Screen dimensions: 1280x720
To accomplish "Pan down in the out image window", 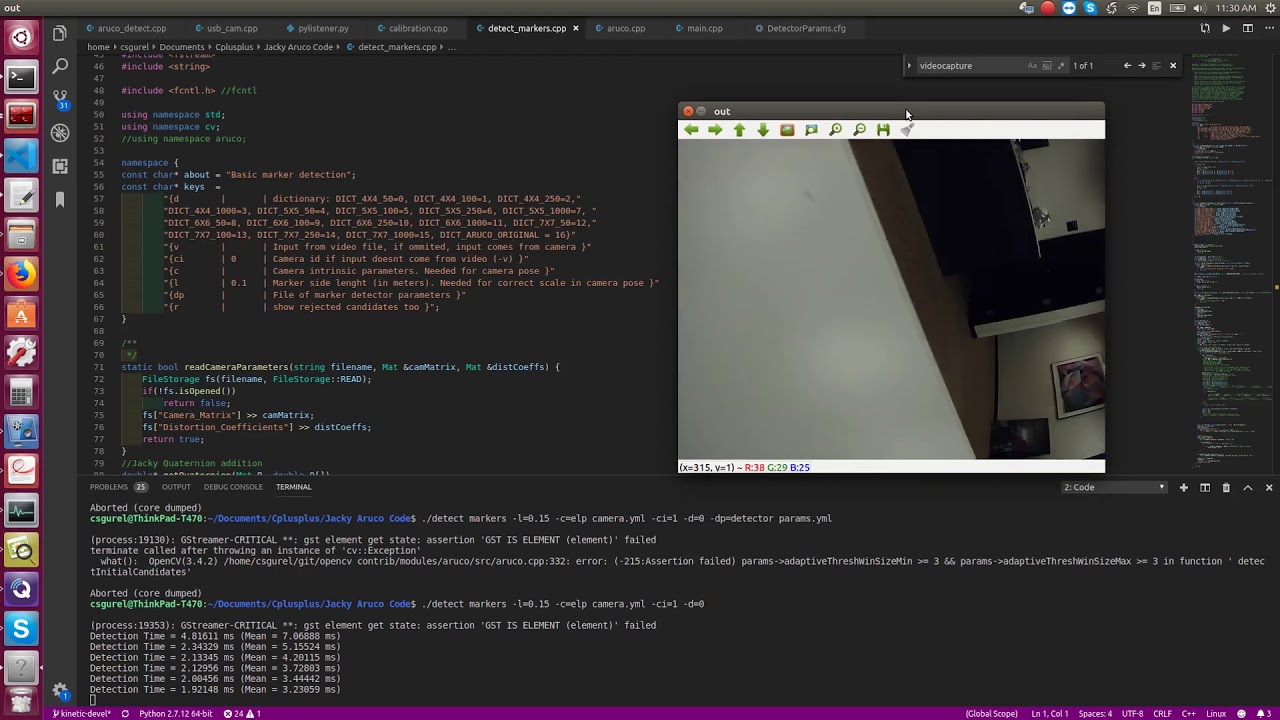I will pos(763,130).
